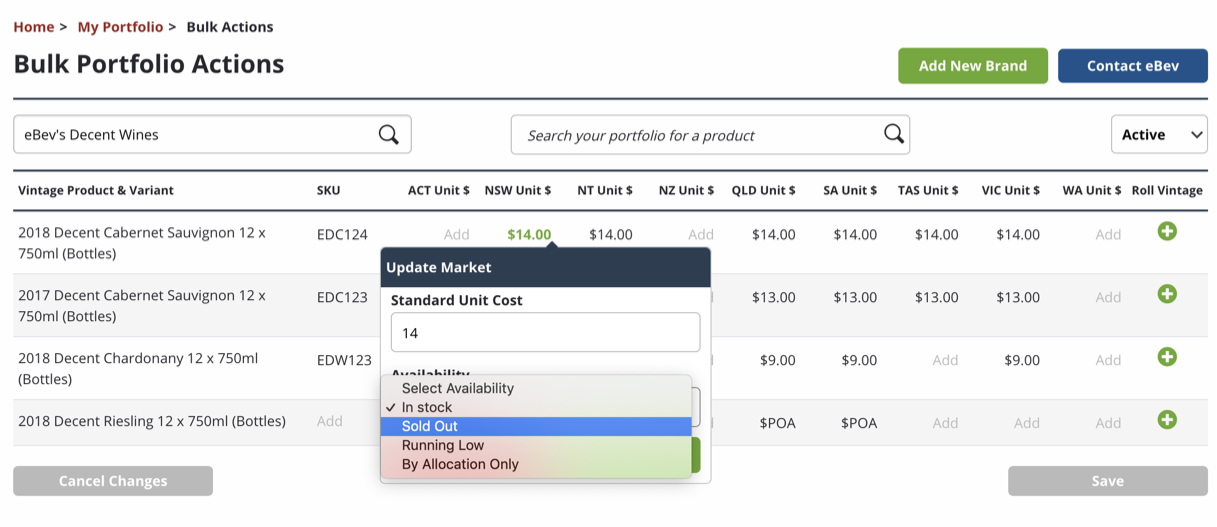This screenshot has width=1217, height=527.
Task: Roll vintage for 2018 Decent Chardonany
Action: click(x=1166, y=357)
